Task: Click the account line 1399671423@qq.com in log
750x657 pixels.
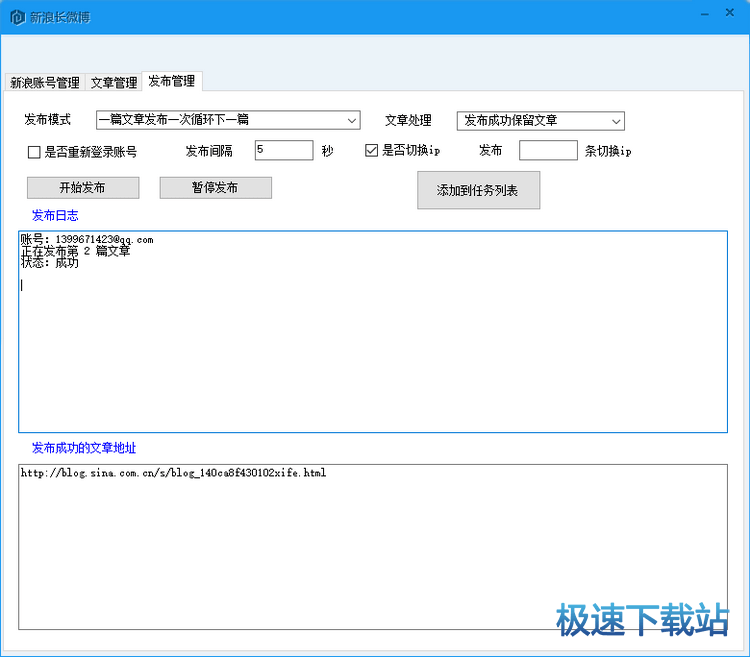Action: click(87, 239)
